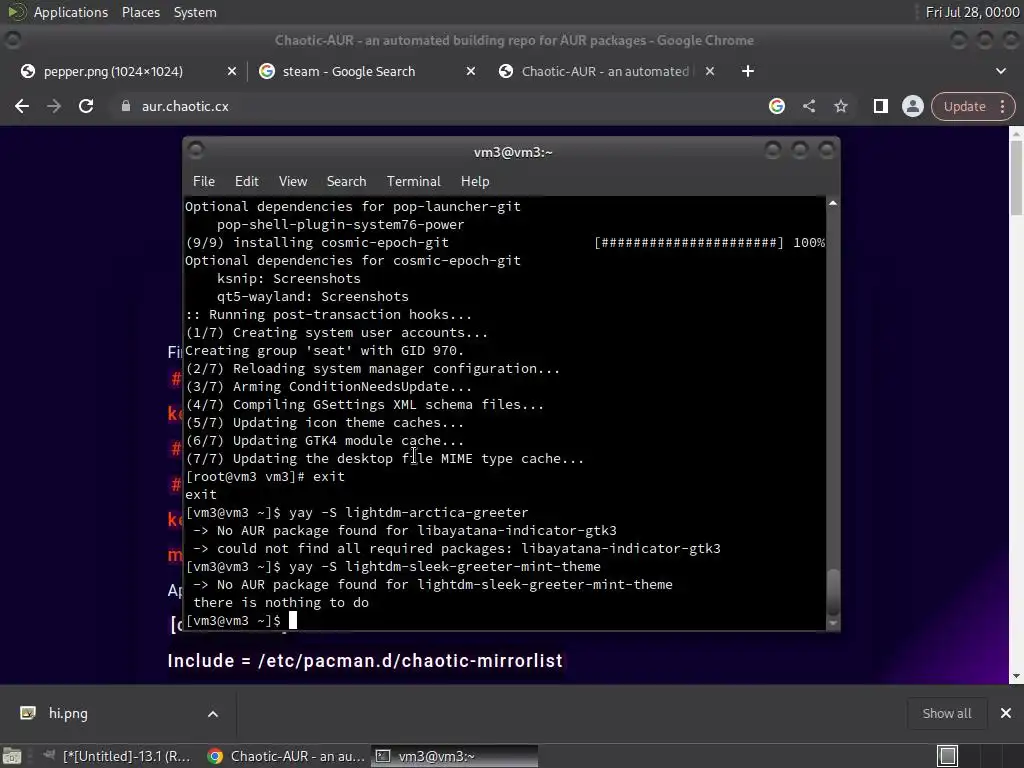Click the forward navigation arrow
This screenshot has height=768, width=1024.
tap(54, 106)
